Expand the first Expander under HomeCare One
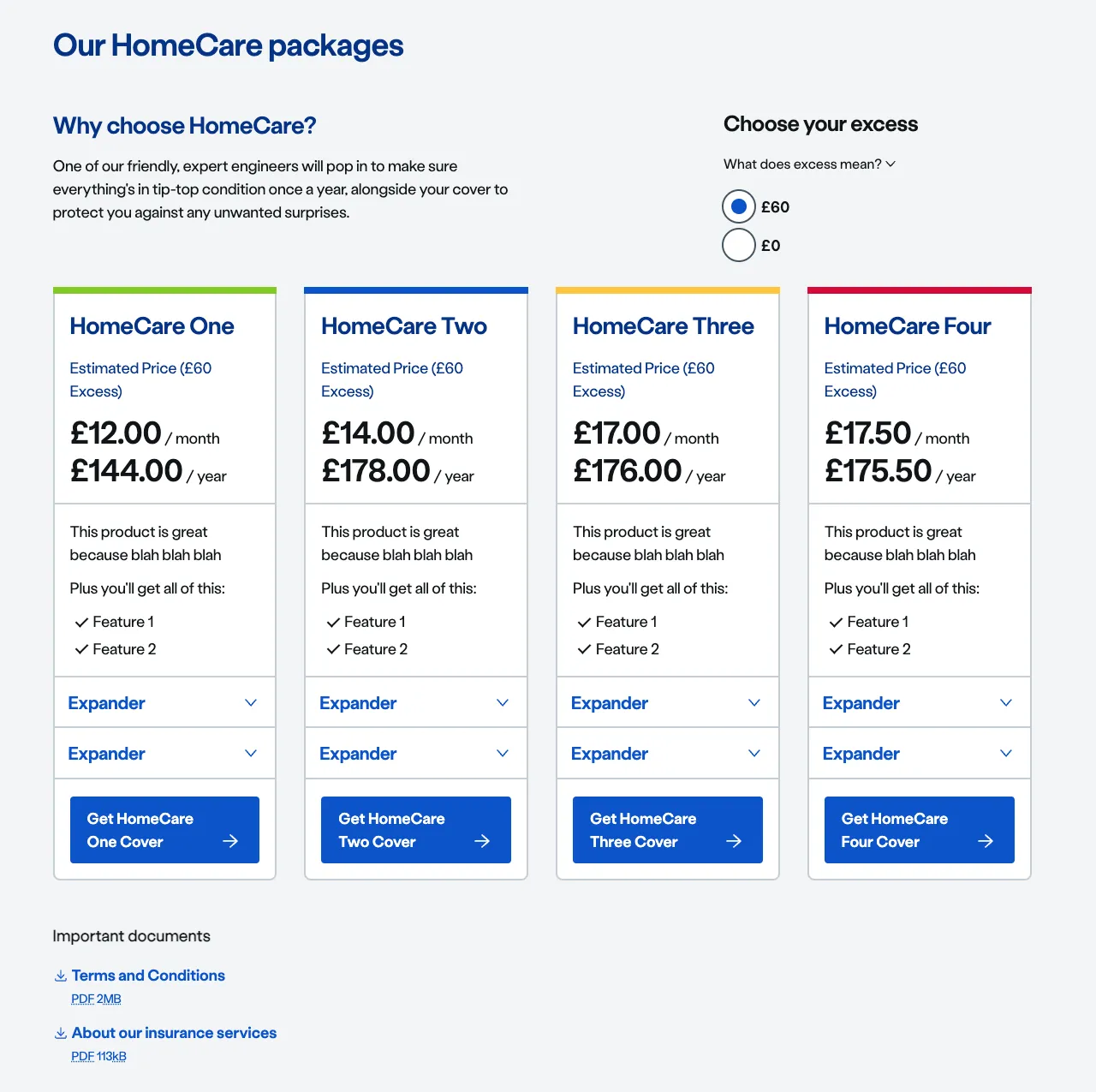1096x1092 pixels. point(164,702)
